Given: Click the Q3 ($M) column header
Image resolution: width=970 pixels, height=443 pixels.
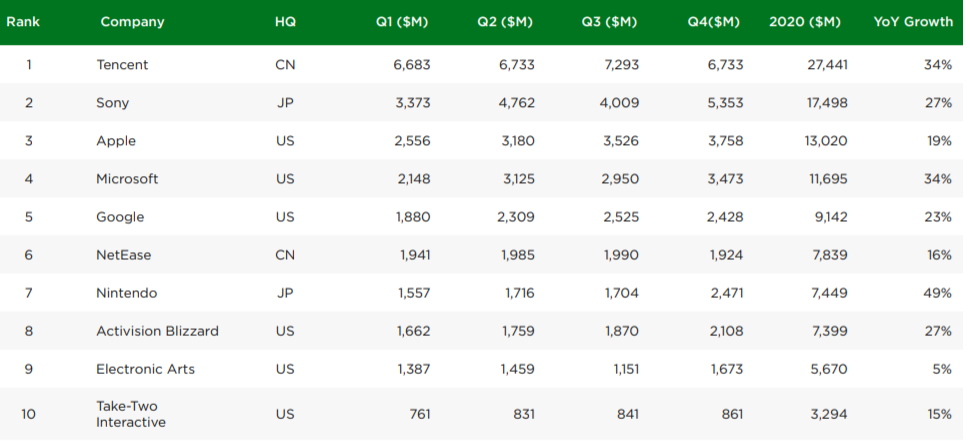Looking at the screenshot, I should 609,22.
